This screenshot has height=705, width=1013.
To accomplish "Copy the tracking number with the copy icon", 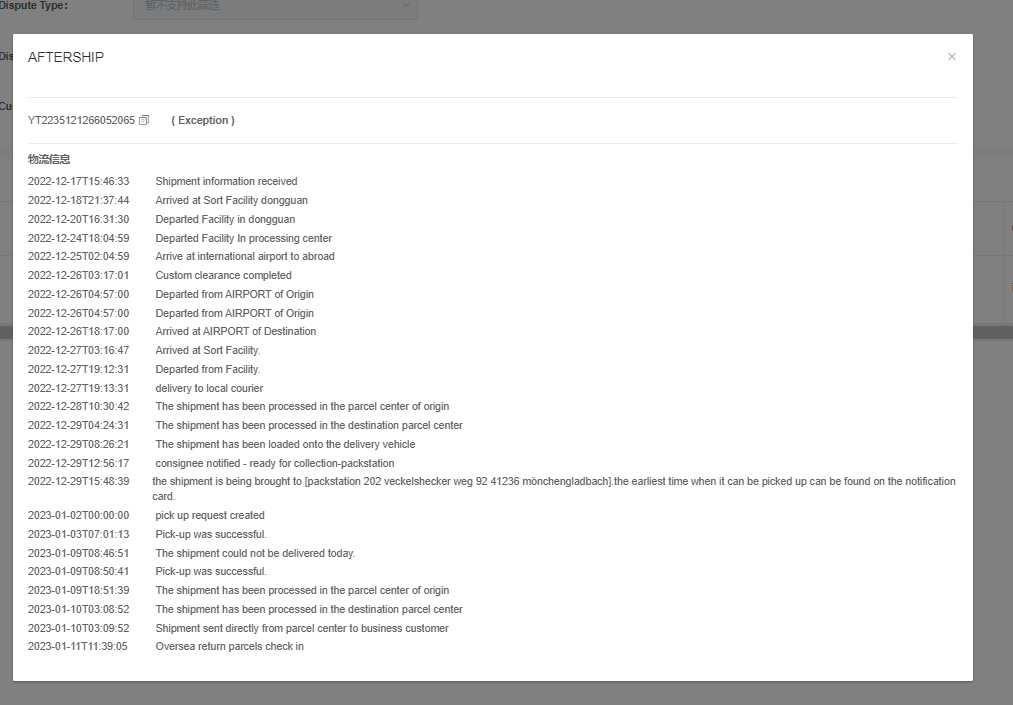I will (144, 120).
